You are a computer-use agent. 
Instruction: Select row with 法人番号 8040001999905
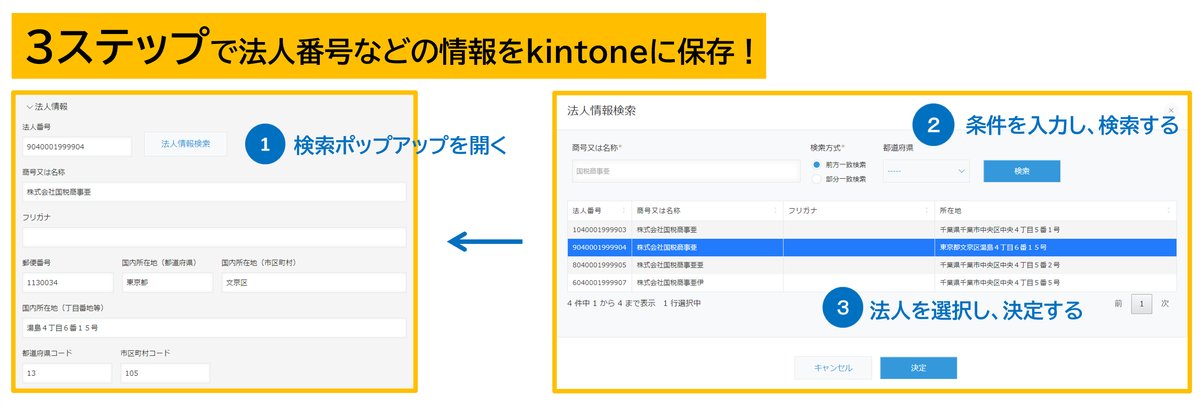pyautogui.click(x=872, y=265)
